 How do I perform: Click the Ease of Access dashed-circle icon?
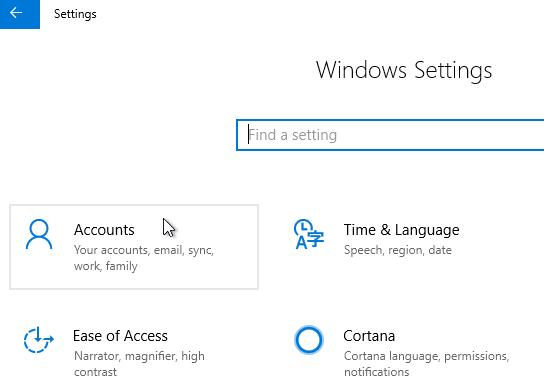38,340
